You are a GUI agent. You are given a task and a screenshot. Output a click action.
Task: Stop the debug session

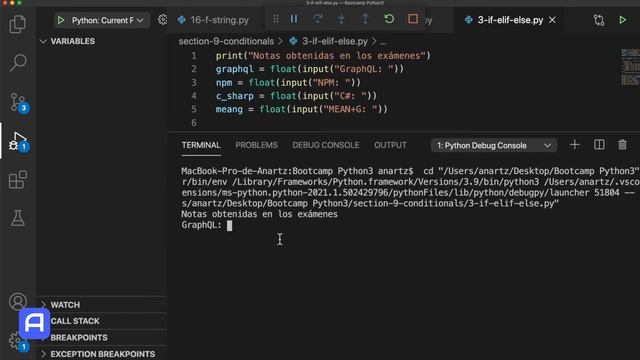pyautogui.click(x=413, y=19)
